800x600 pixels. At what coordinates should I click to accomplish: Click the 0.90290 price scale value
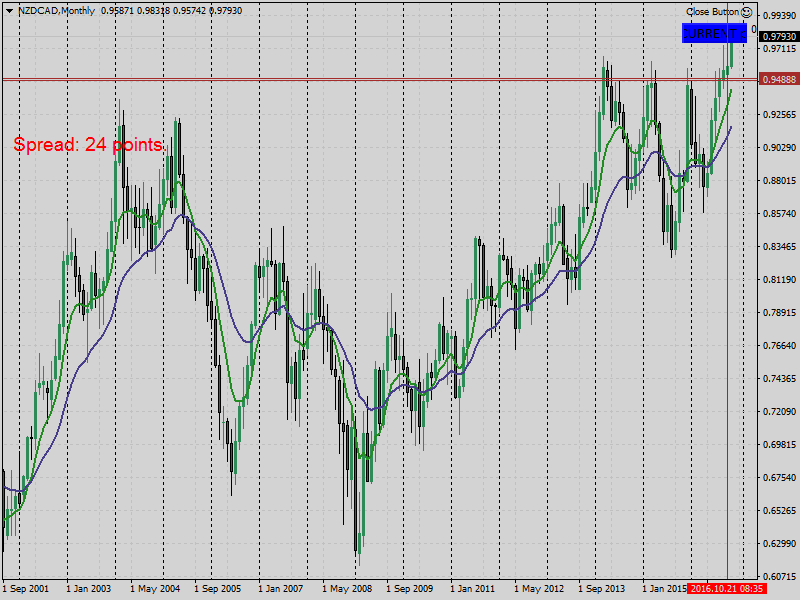[x=779, y=148]
